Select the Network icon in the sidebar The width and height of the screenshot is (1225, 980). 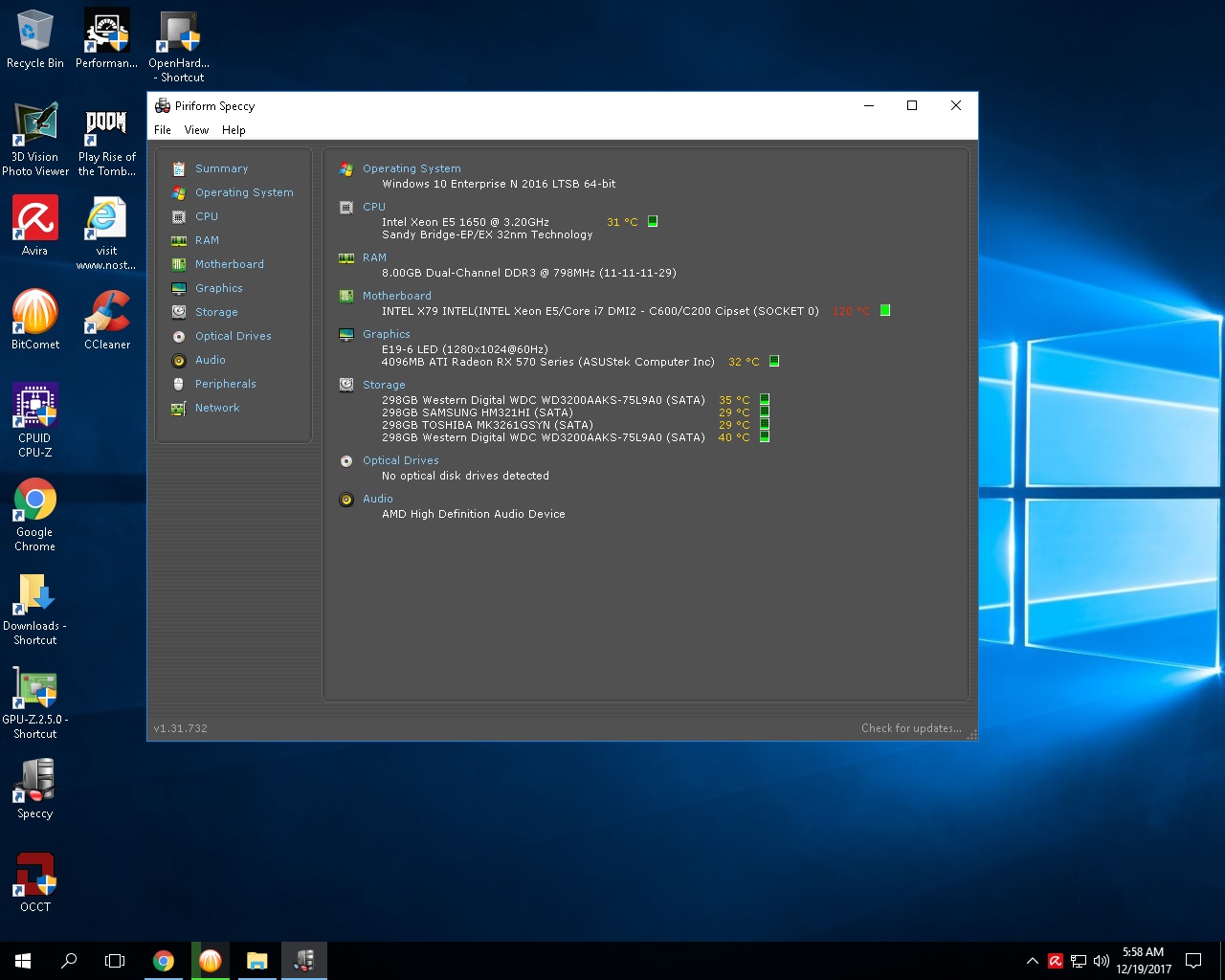178,409
